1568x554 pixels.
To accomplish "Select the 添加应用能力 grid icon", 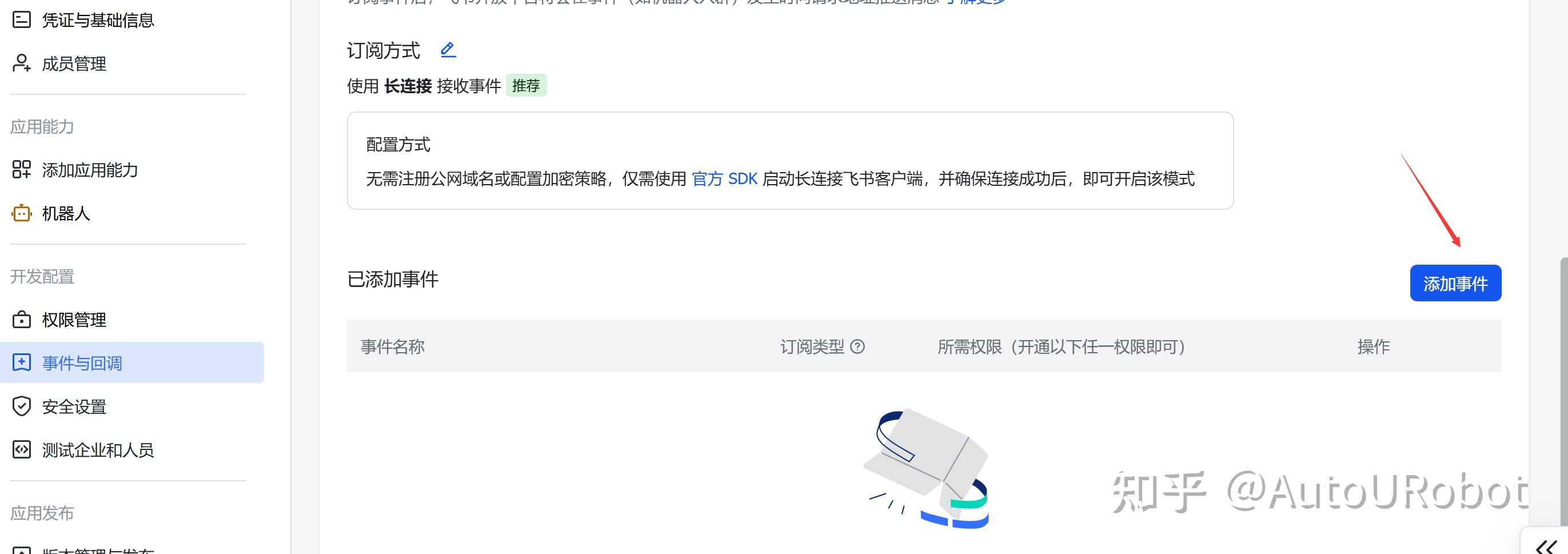I will (21, 169).
